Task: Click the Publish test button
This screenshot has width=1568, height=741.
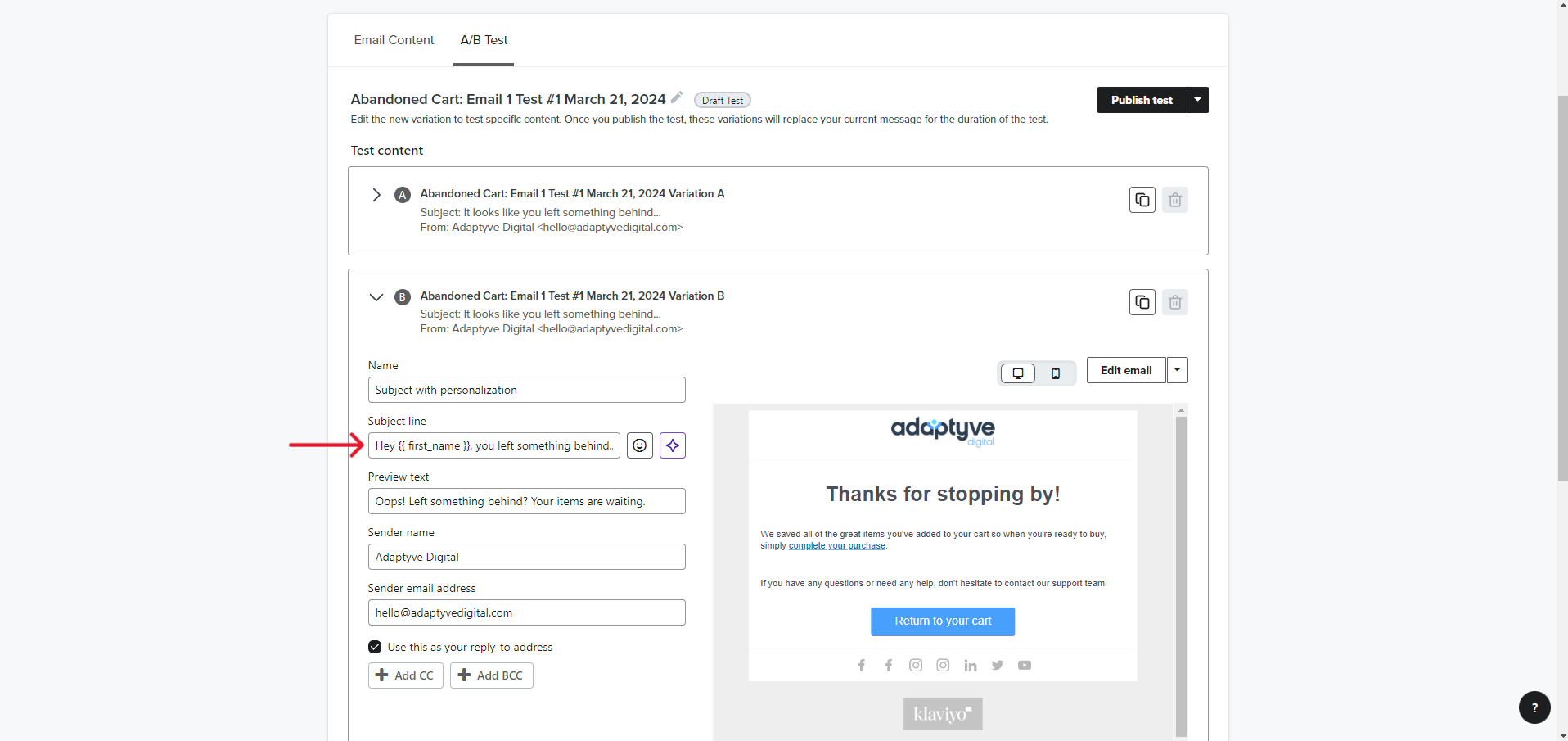Action: (1141, 100)
